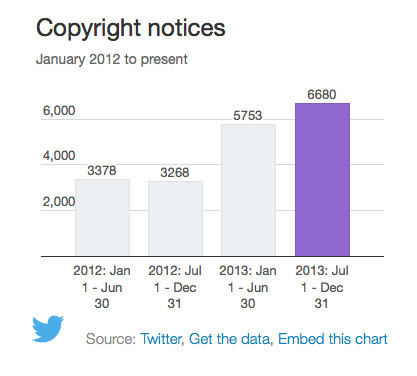
Task: Click the Get the data link
Action: [231, 339]
